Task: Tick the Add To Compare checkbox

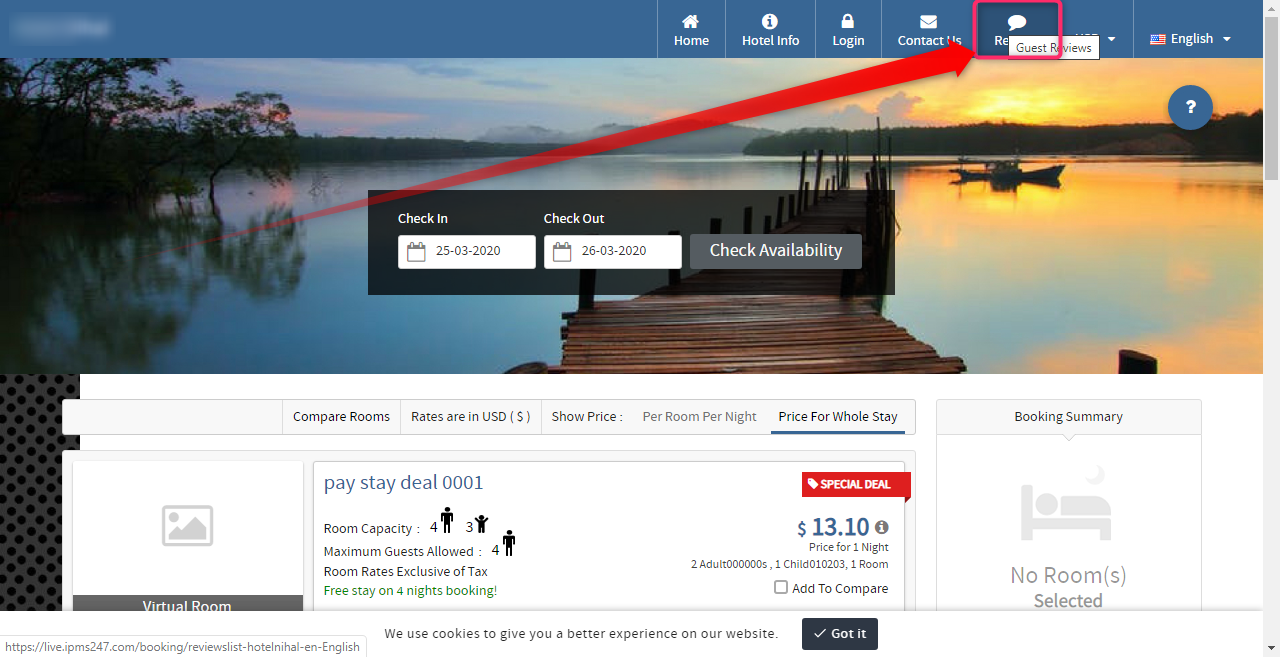Action: pos(781,588)
